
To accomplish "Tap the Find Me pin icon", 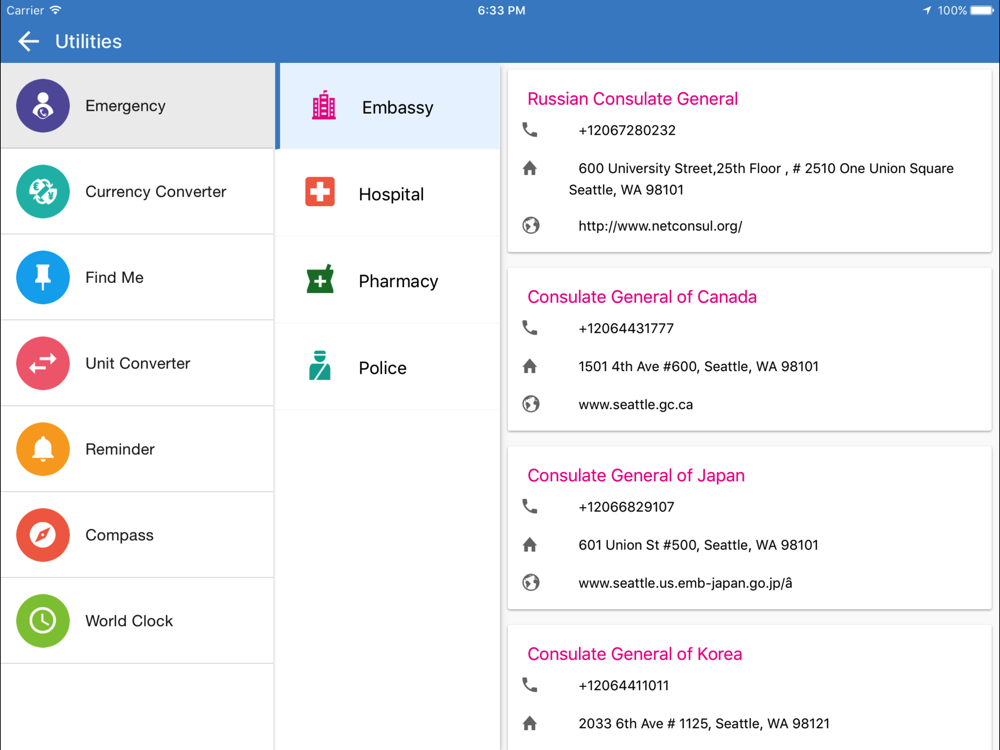I will pyautogui.click(x=43, y=277).
